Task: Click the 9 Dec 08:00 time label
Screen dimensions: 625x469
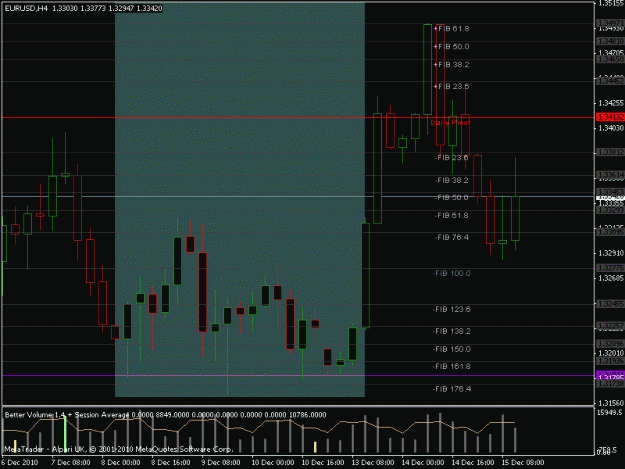Action: pos(220,462)
